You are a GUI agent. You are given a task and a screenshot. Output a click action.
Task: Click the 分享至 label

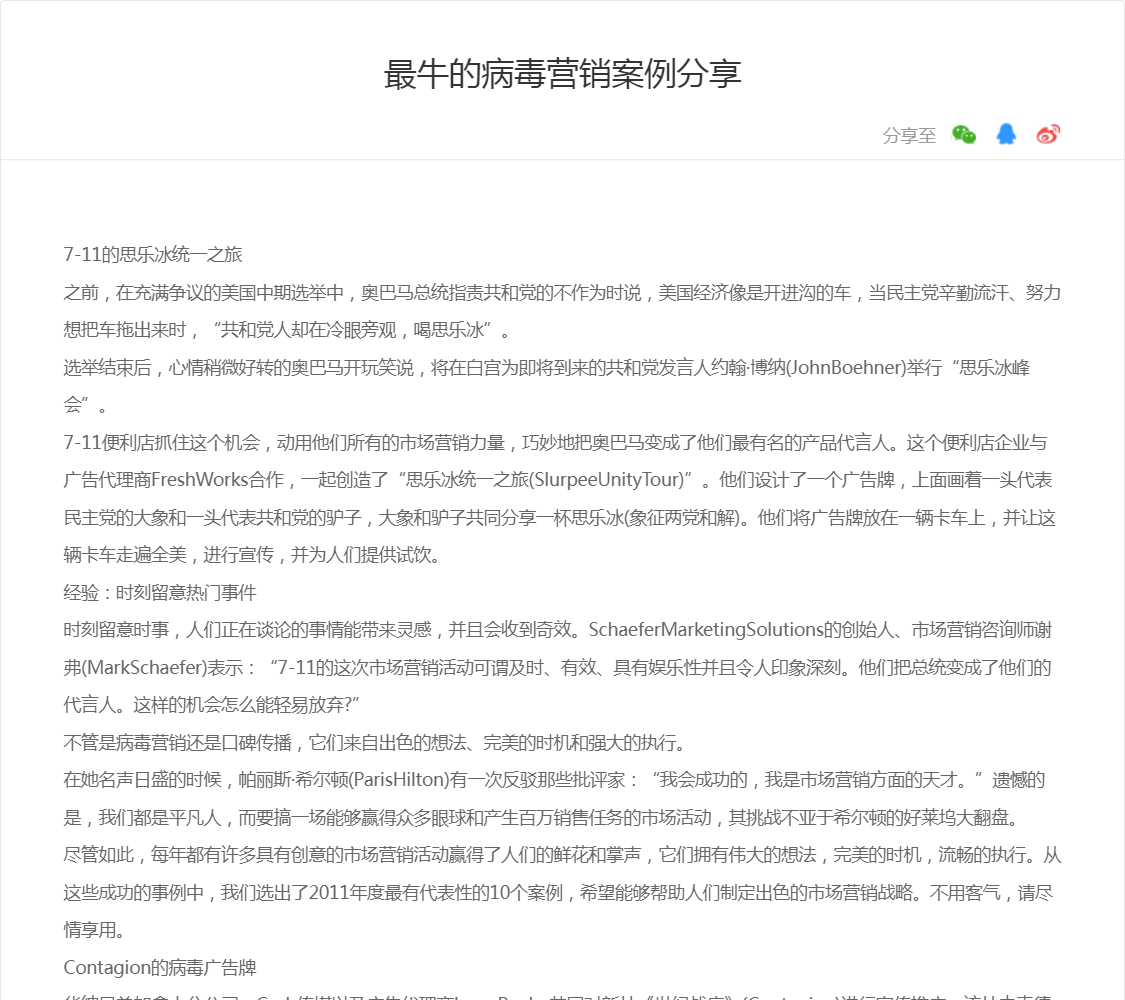909,136
